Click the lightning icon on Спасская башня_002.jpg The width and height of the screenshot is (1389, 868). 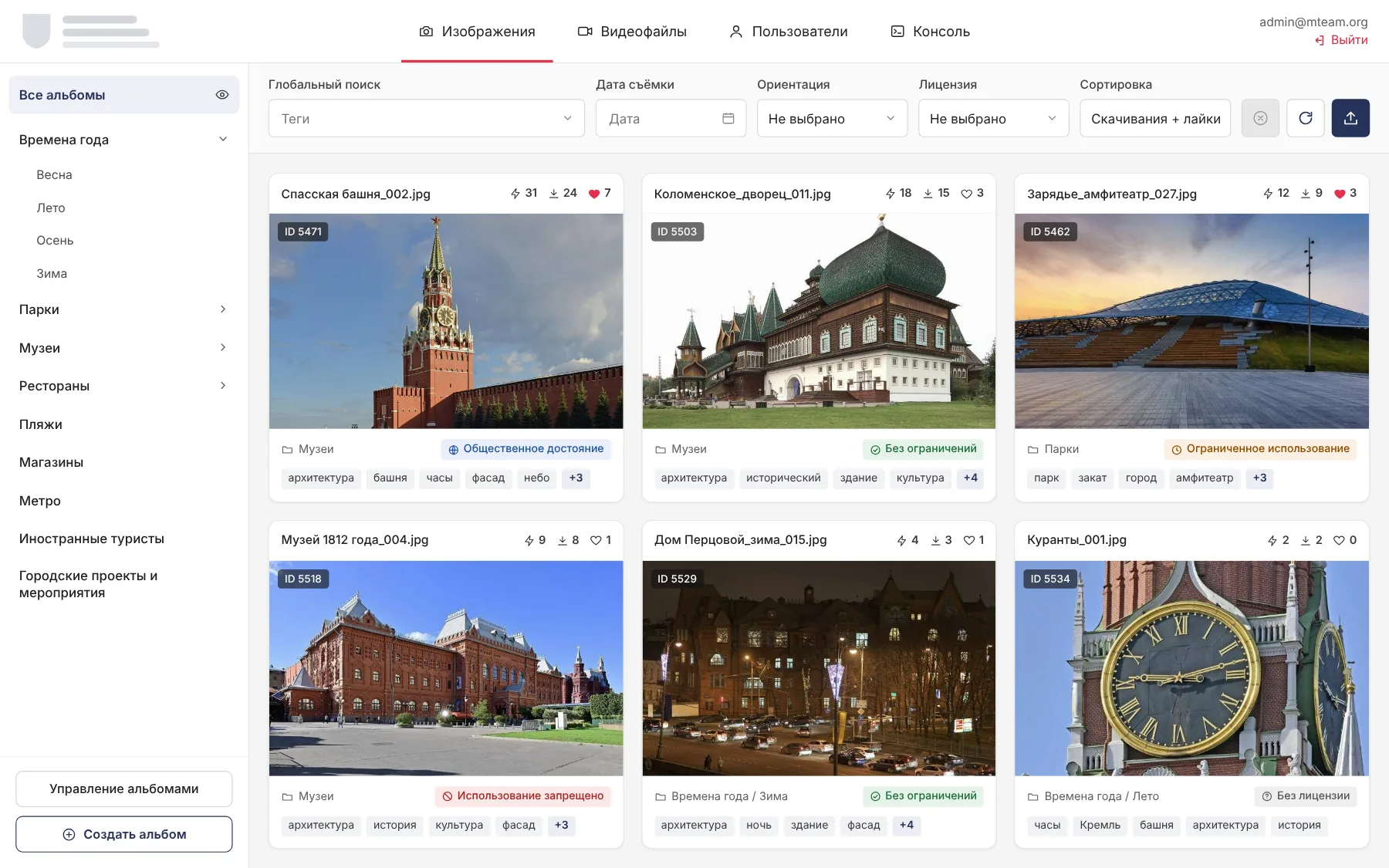coord(515,194)
